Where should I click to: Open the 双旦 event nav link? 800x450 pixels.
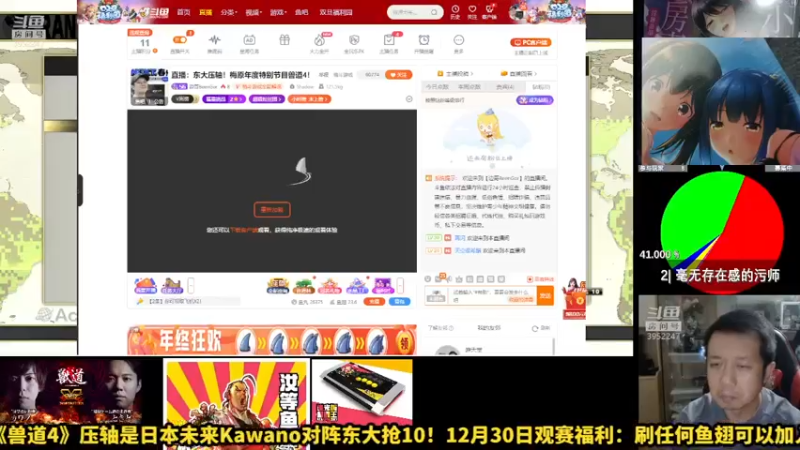(x=336, y=12)
